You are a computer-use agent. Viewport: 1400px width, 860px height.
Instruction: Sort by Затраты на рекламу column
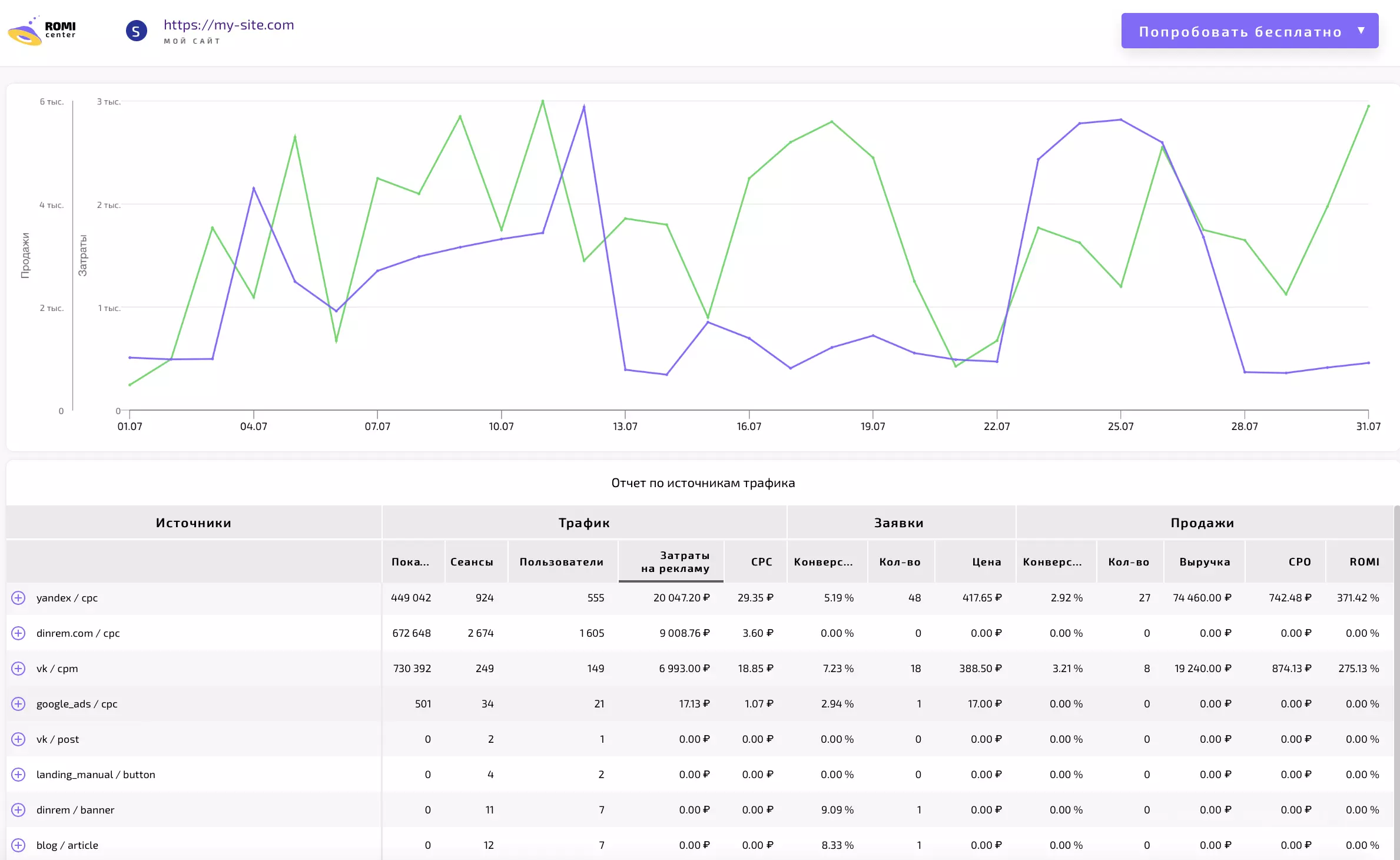[671, 562]
